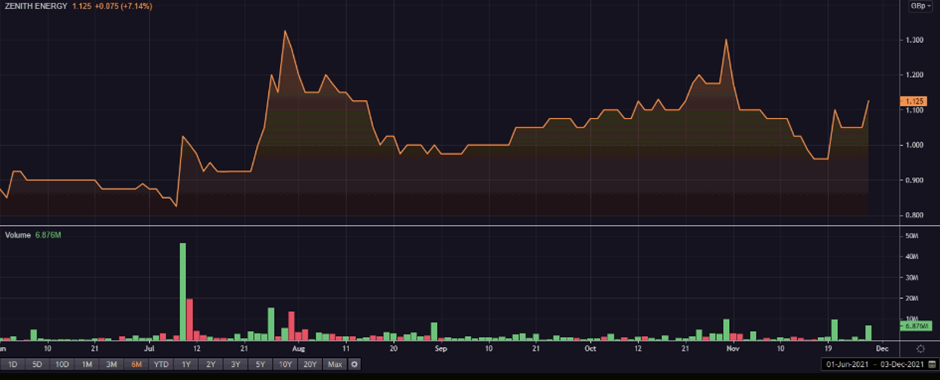Click the green 6.876M volume tag on axis

pyautogui.click(x=915, y=326)
